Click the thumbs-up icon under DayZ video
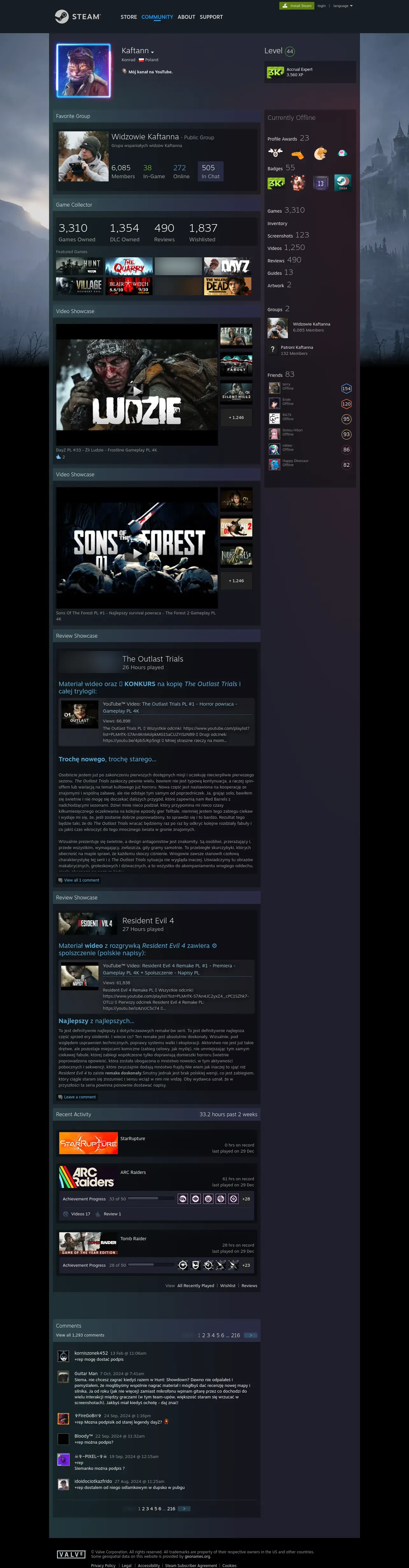This screenshot has width=409, height=1568. pyautogui.click(x=59, y=457)
